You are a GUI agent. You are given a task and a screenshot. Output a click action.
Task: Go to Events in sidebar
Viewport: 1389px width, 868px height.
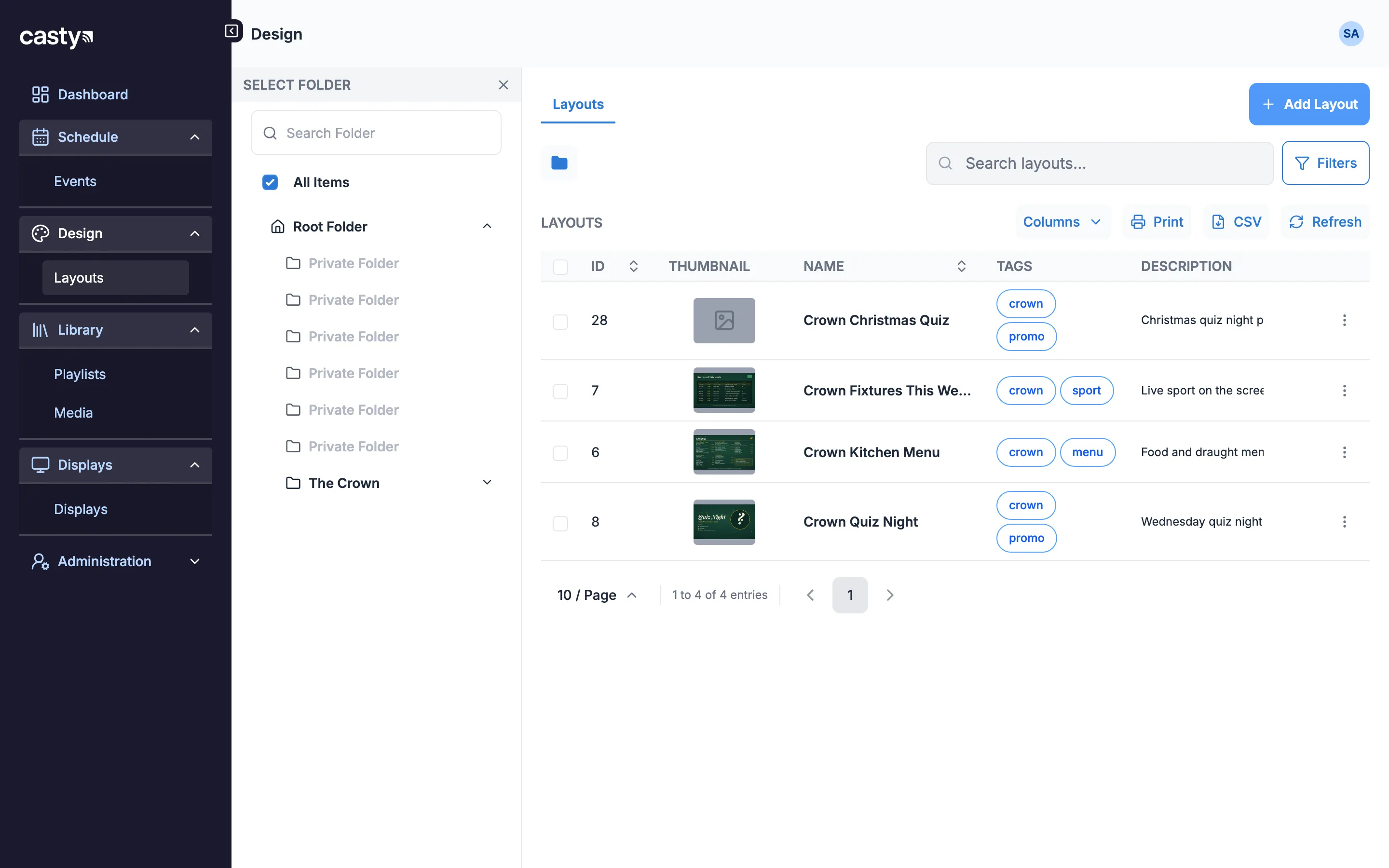point(75,181)
